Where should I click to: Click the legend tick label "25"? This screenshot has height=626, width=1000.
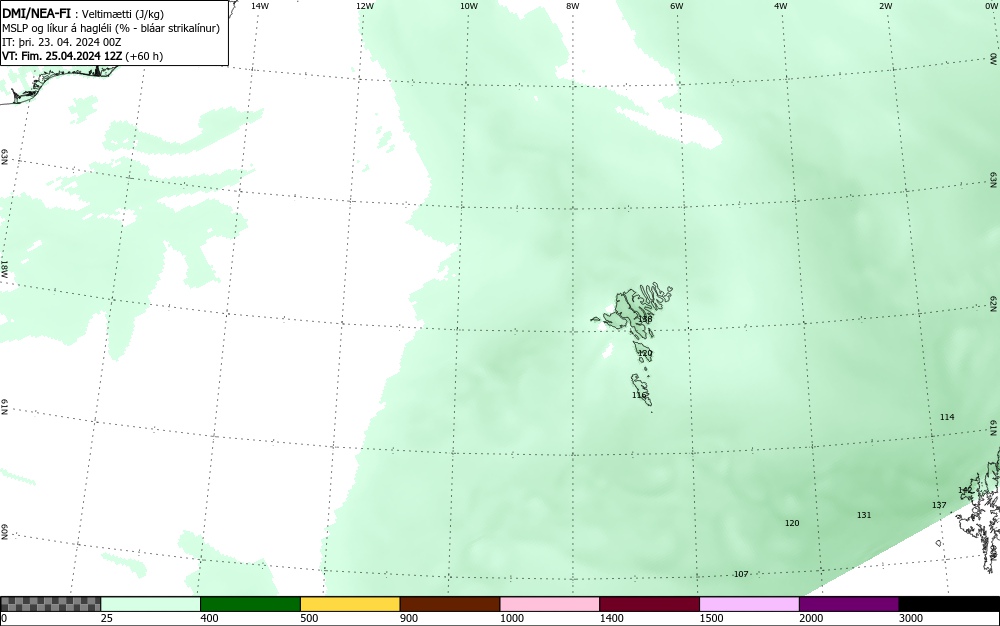click(x=108, y=618)
